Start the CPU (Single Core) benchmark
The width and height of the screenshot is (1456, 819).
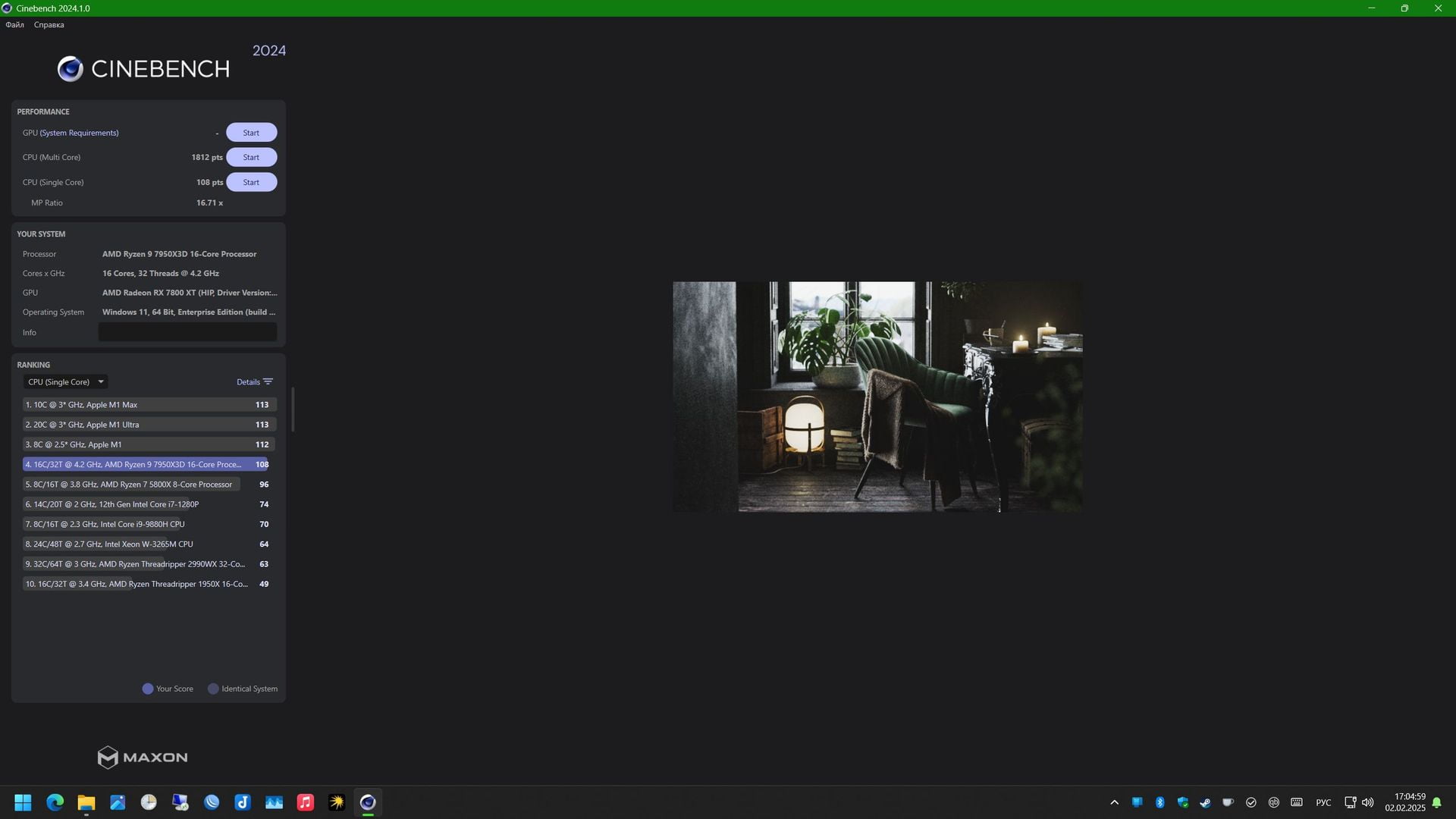tap(251, 182)
